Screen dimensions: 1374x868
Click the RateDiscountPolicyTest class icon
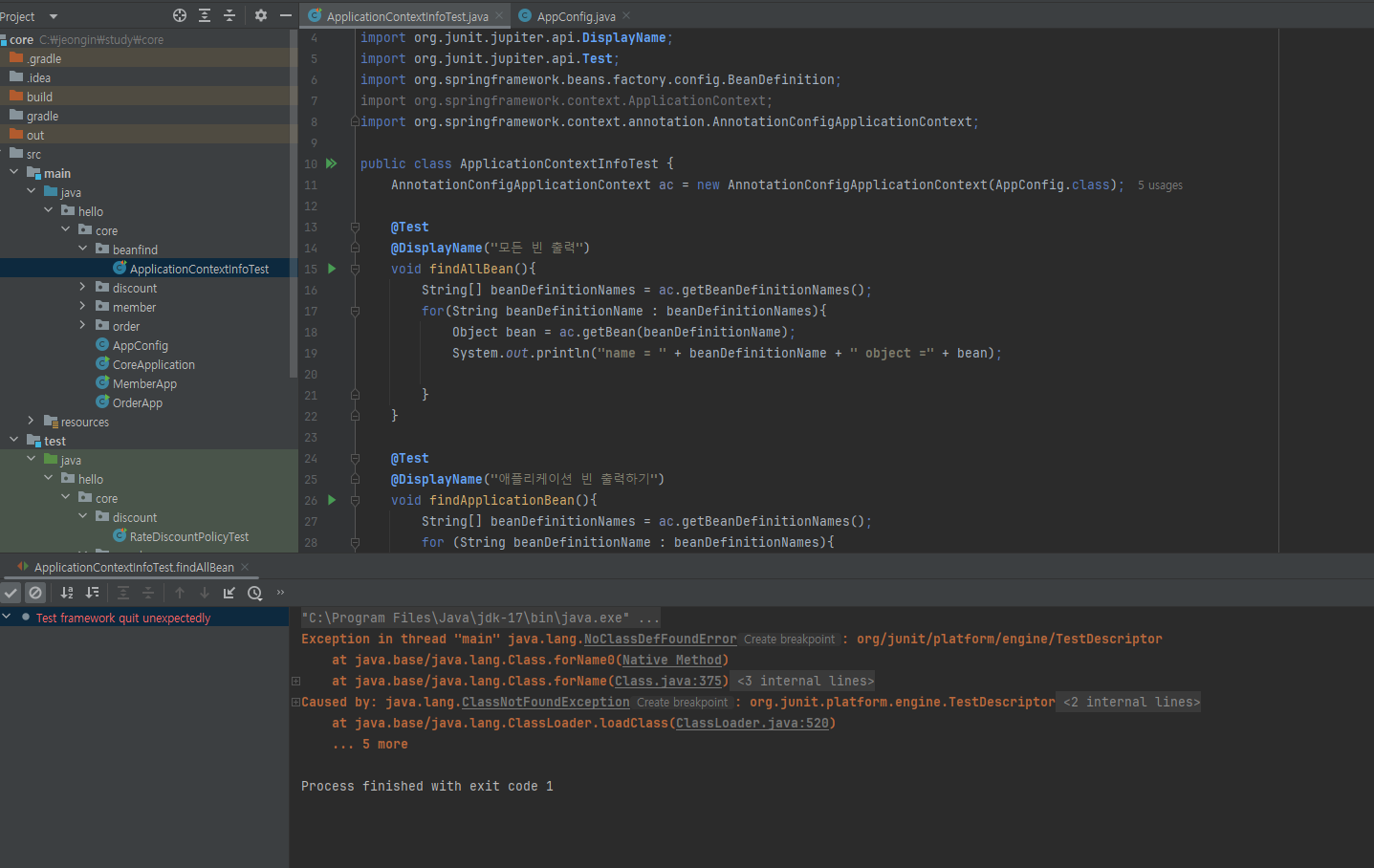(120, 536)
